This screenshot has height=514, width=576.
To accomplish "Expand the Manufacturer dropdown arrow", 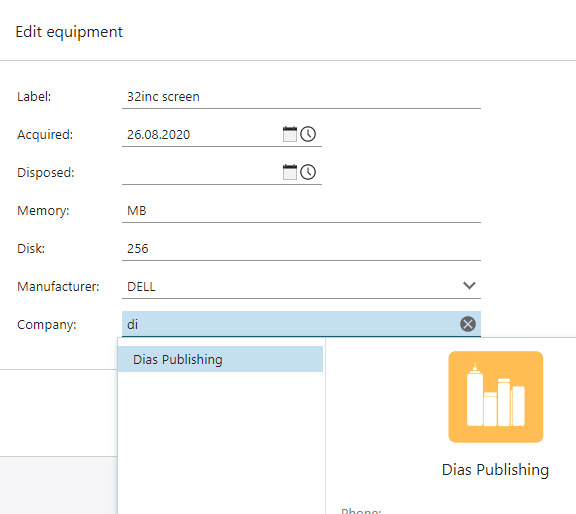I will (469, 285).
